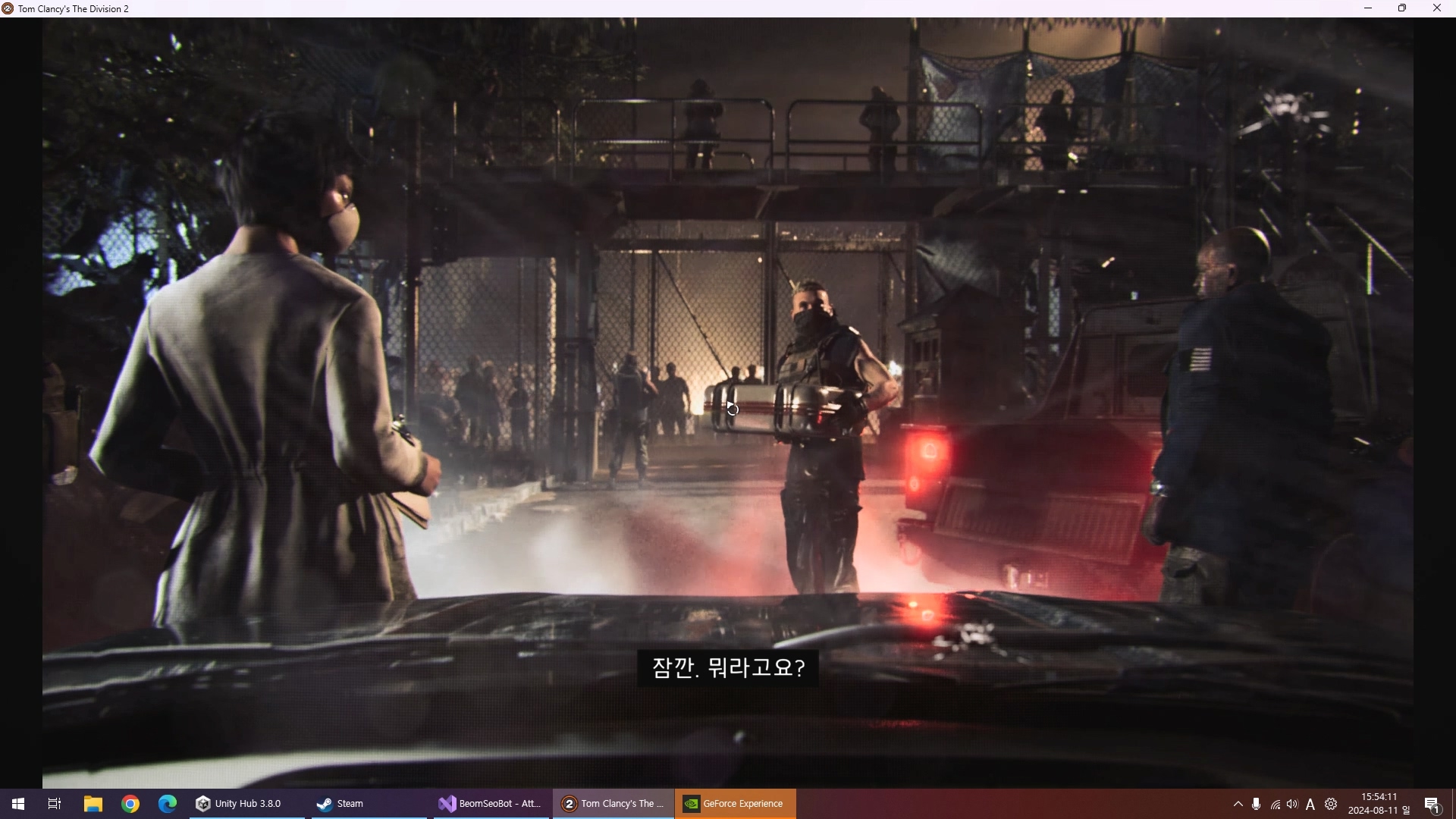Open Microsoft Edge from taskbar
This screenshot has width=1456, height=819.
pyautogui.click(x=168, y=804)
